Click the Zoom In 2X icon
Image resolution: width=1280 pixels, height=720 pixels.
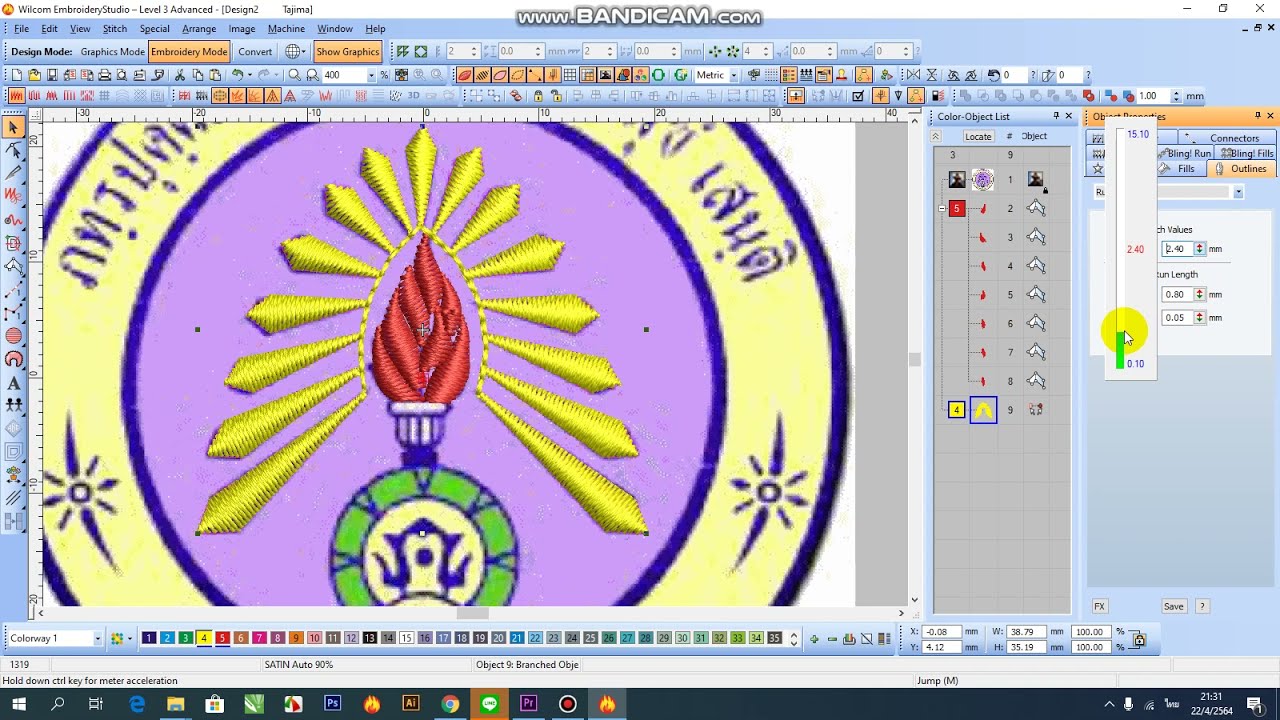[x=312, y=75]
